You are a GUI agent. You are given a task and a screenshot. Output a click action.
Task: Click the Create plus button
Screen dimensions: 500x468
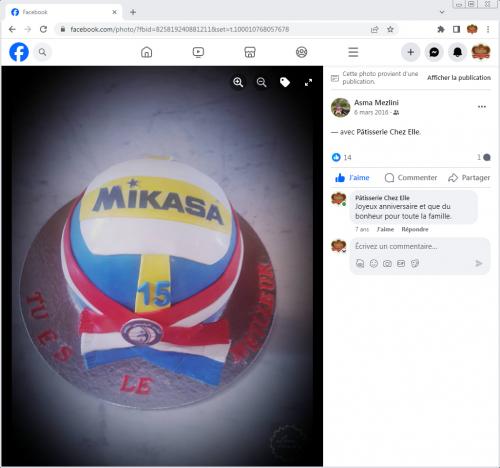411,52
